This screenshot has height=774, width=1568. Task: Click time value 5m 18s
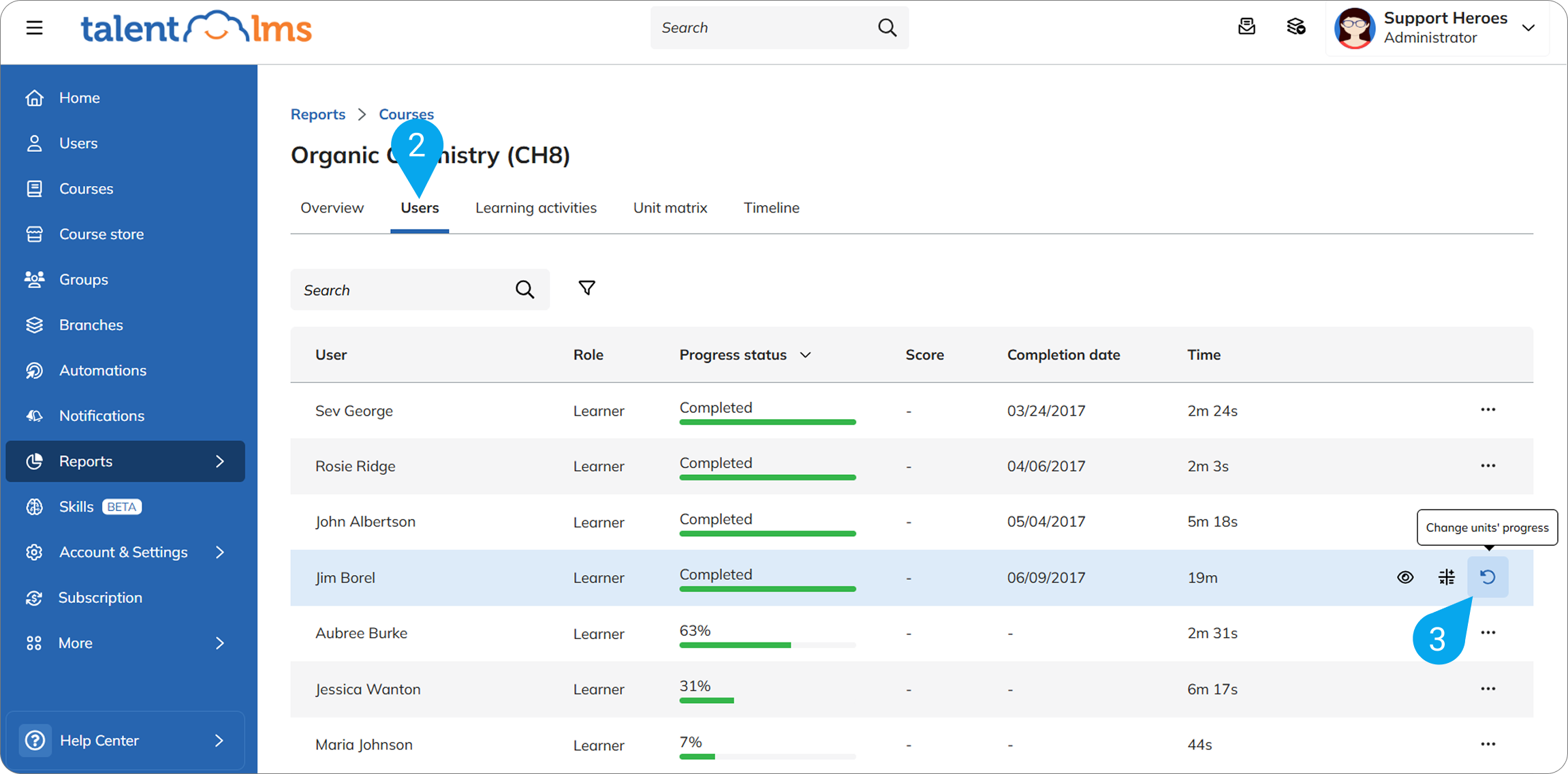(x=1212, y=522)
